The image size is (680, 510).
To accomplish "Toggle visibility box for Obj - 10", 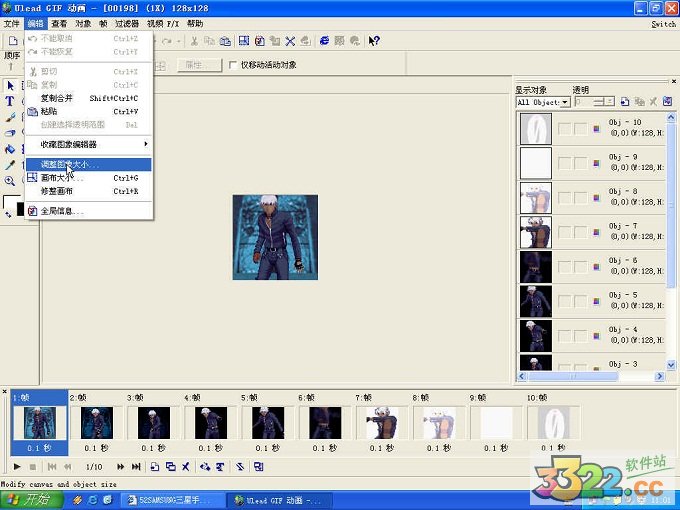I will (564, 127).
